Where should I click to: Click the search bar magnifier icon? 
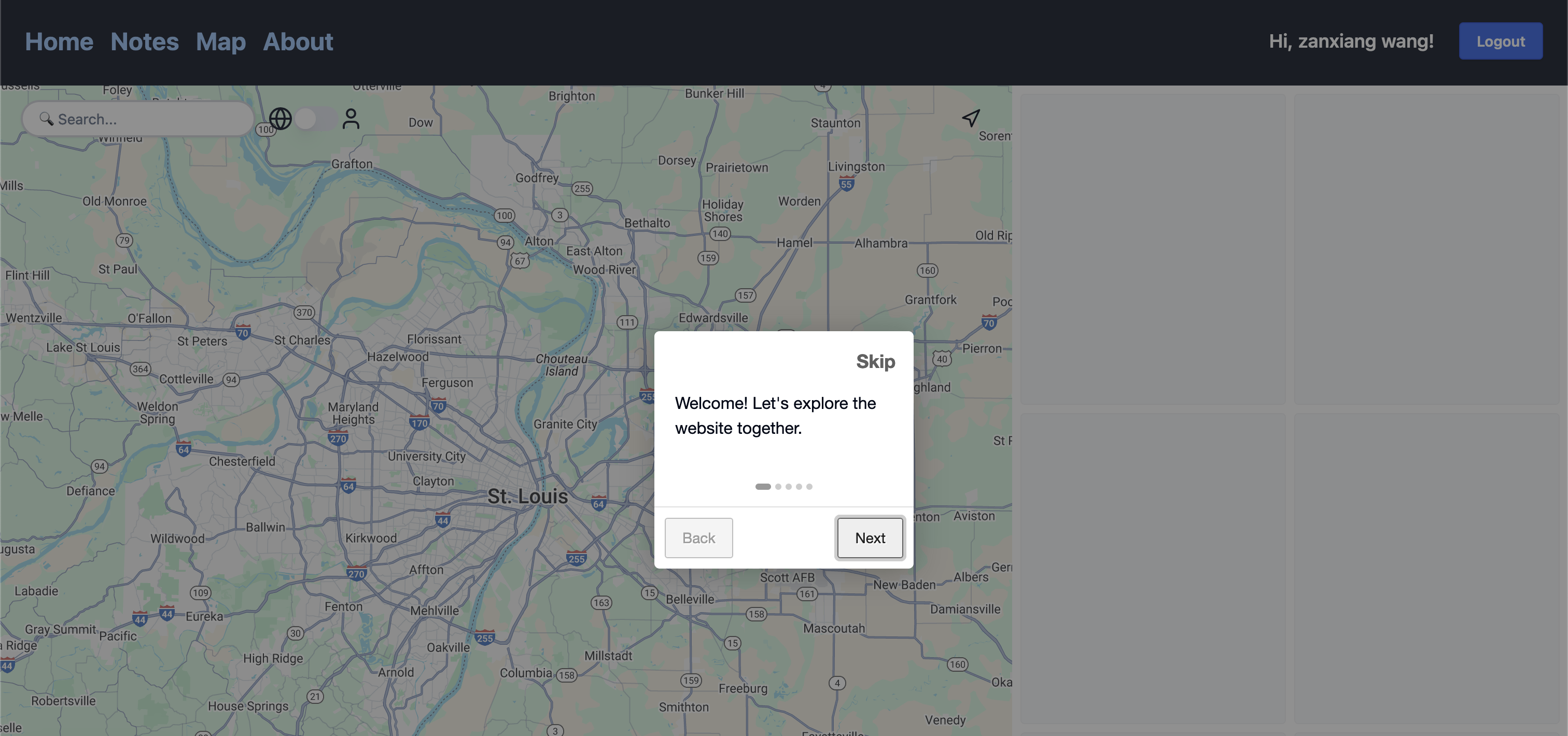[46, 118]
